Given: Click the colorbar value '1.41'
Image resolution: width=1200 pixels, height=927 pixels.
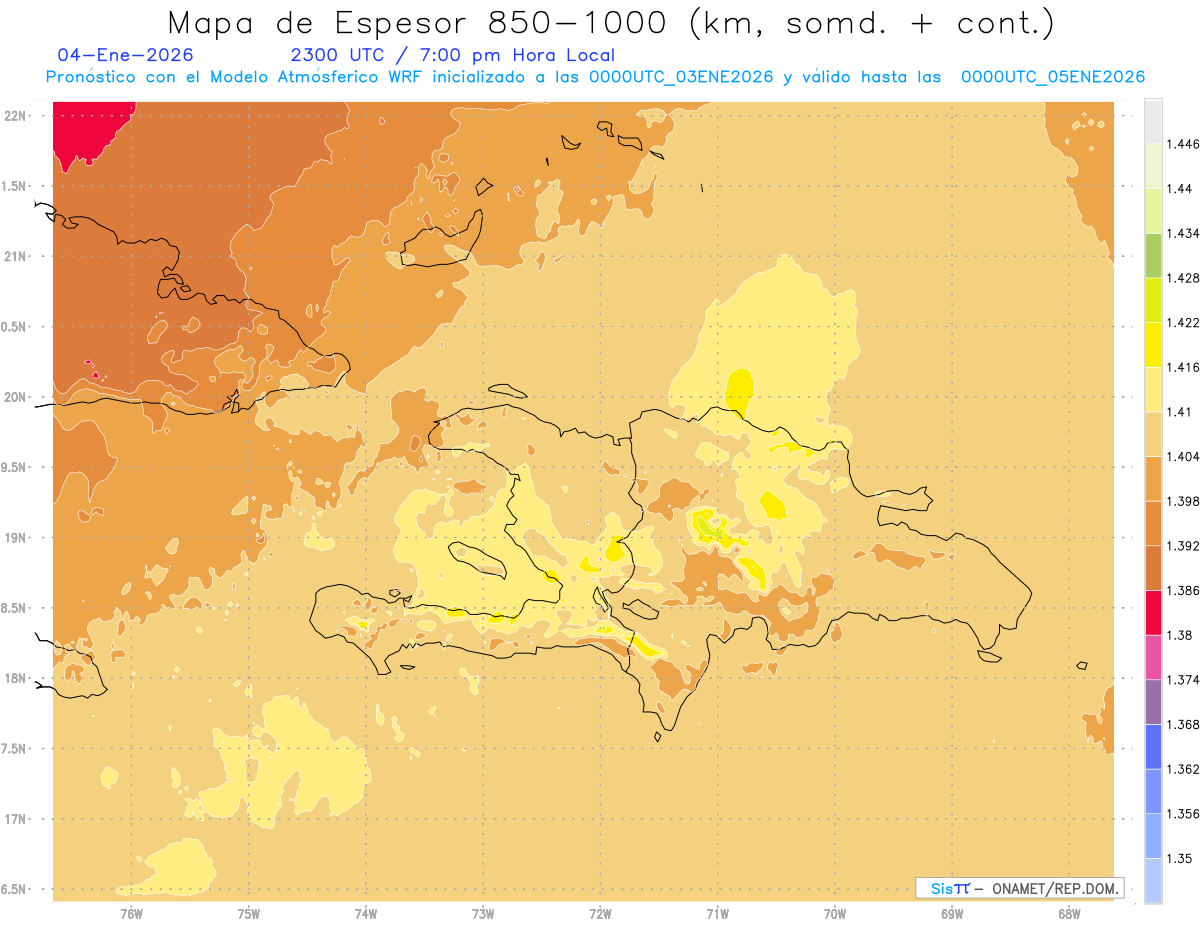Looking at the screenshot, I should click(1179, 412).
